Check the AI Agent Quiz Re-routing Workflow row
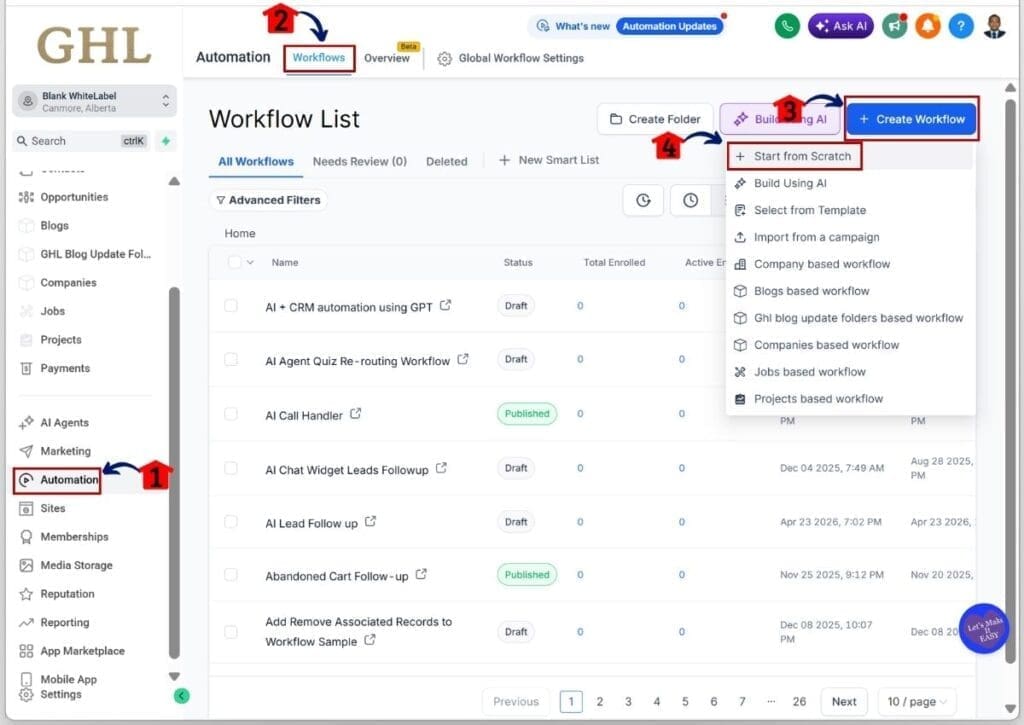1024x725 pixels. point(231,359)
